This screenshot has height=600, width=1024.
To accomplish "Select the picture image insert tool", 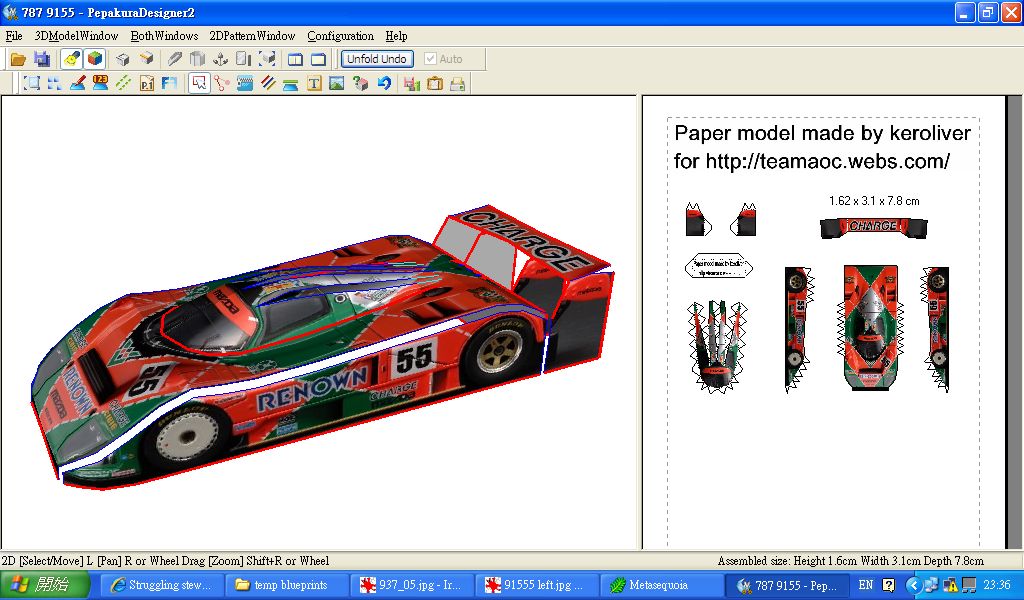I will pos(337,84).
